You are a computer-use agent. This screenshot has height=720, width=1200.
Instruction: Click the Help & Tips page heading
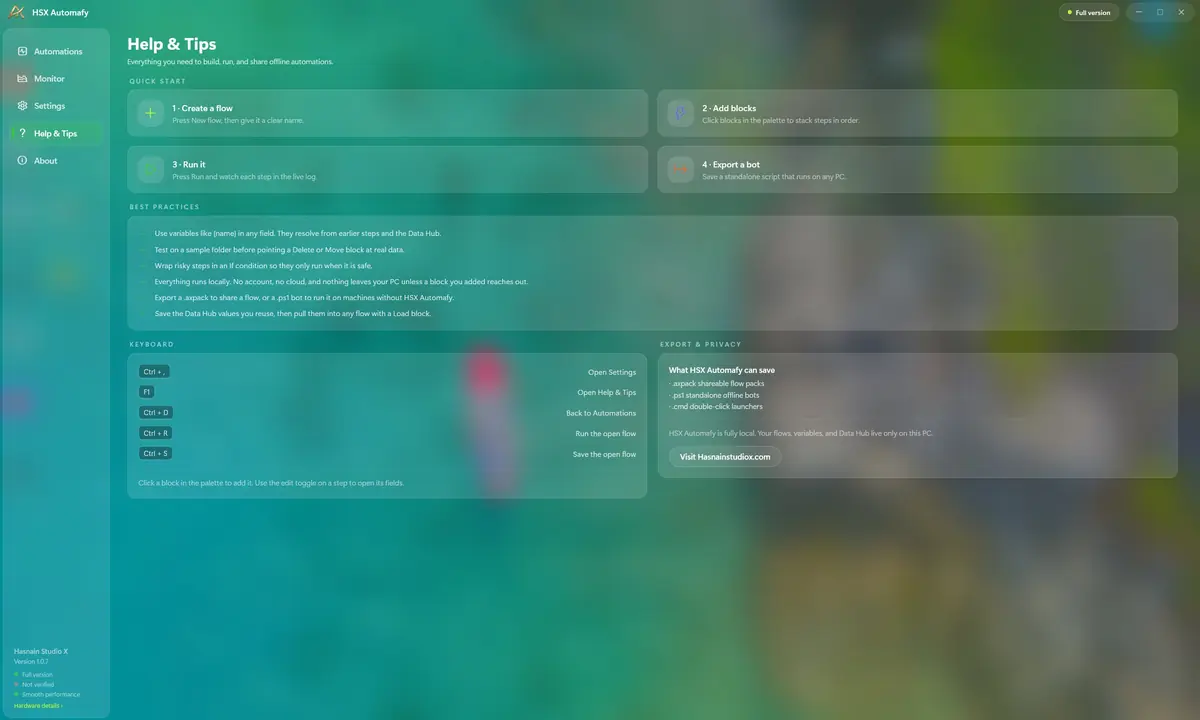[x=172, y=44]
